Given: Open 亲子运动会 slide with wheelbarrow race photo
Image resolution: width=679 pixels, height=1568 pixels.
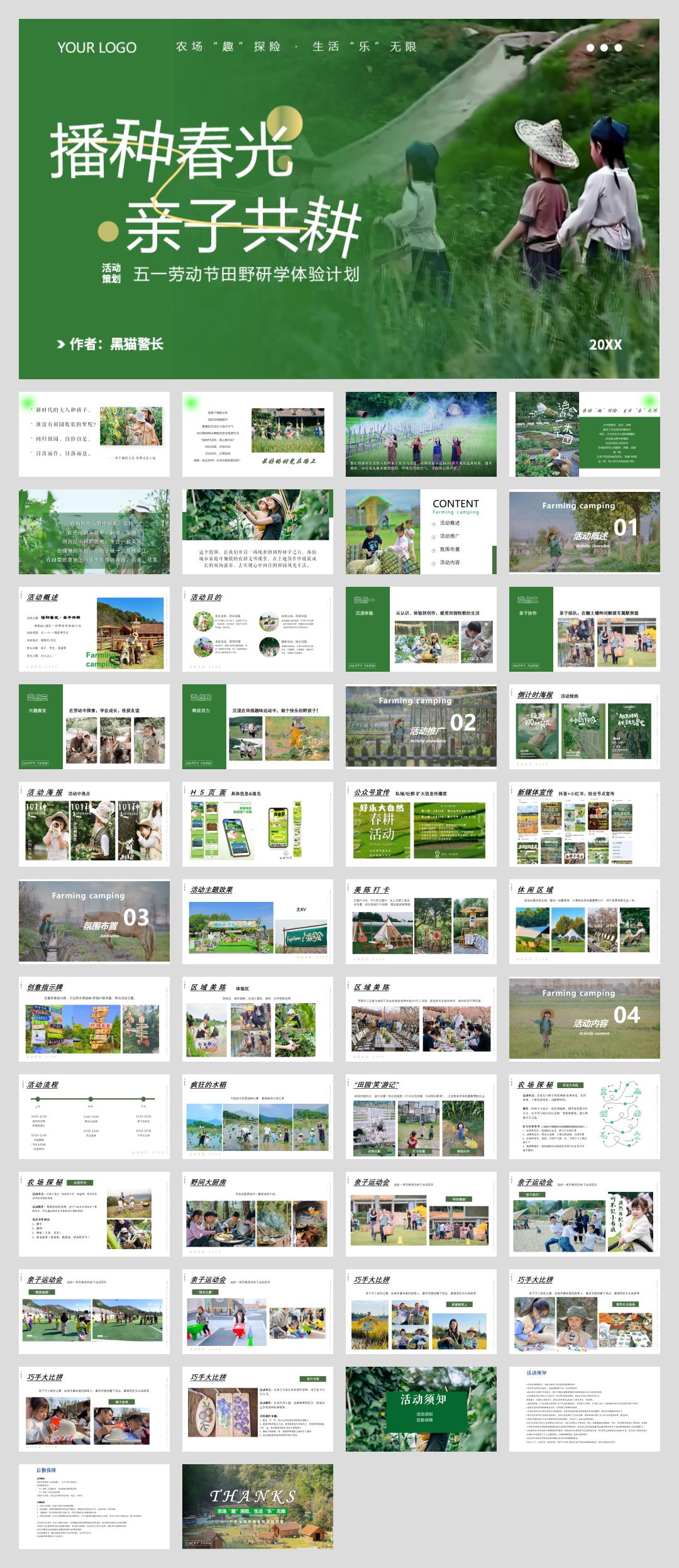Looking at the screenshot, I should coord(258,1311).
